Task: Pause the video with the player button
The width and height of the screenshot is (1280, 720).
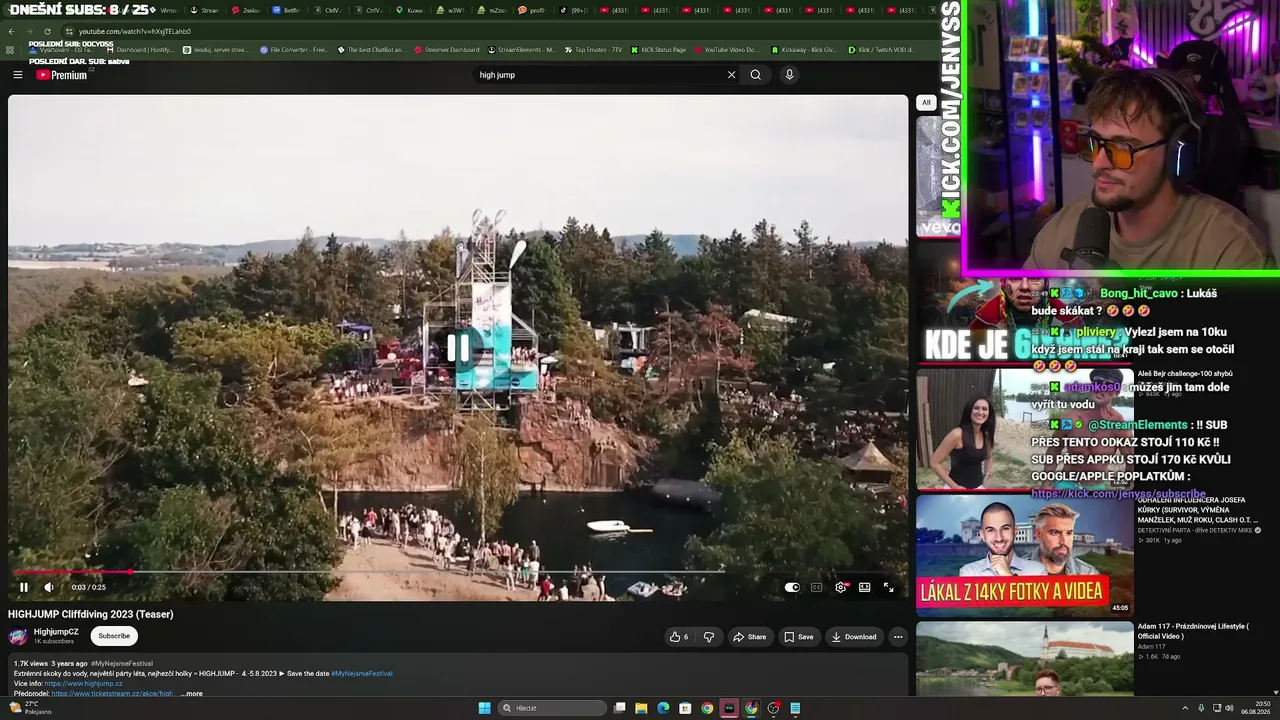Action: tap(24, 587)
